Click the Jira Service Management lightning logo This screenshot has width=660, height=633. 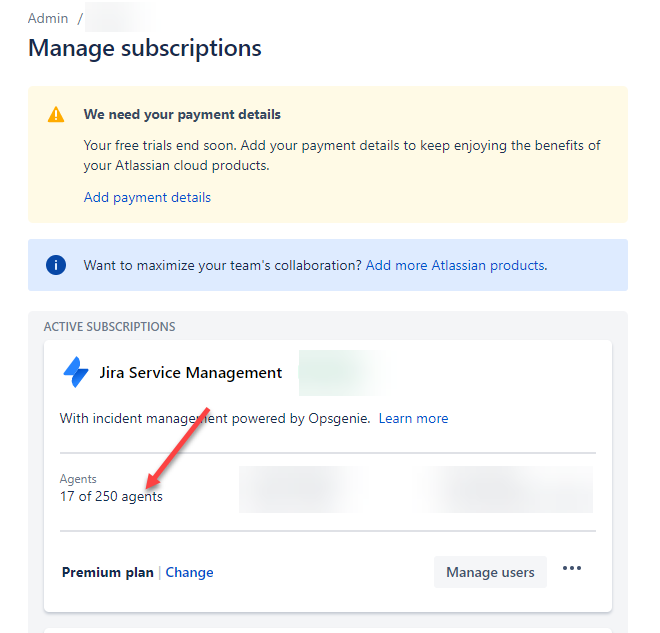(x=76, y=372)
